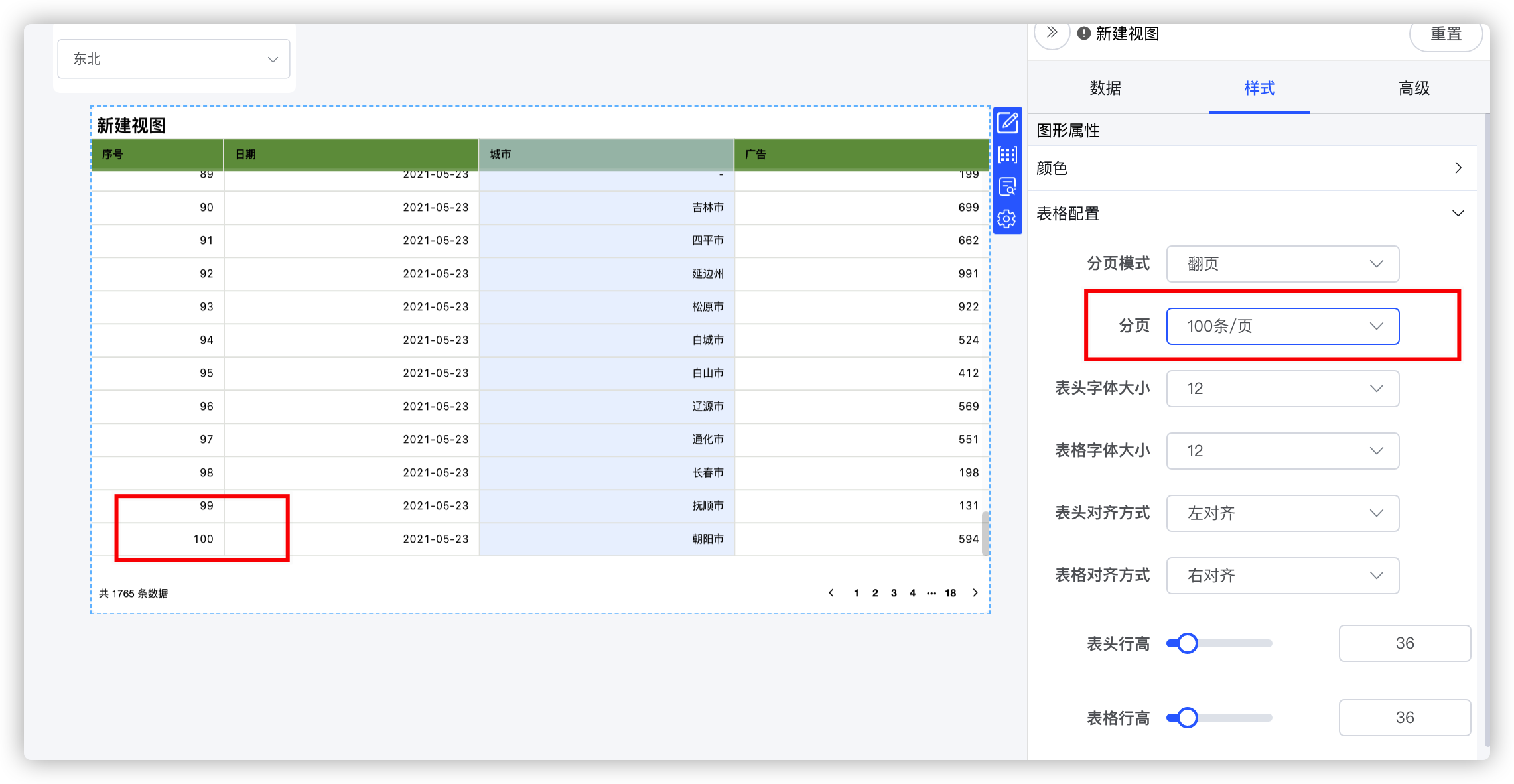Expand the 颜色 section
The image size is (1514, 784).
(1252, 168)
